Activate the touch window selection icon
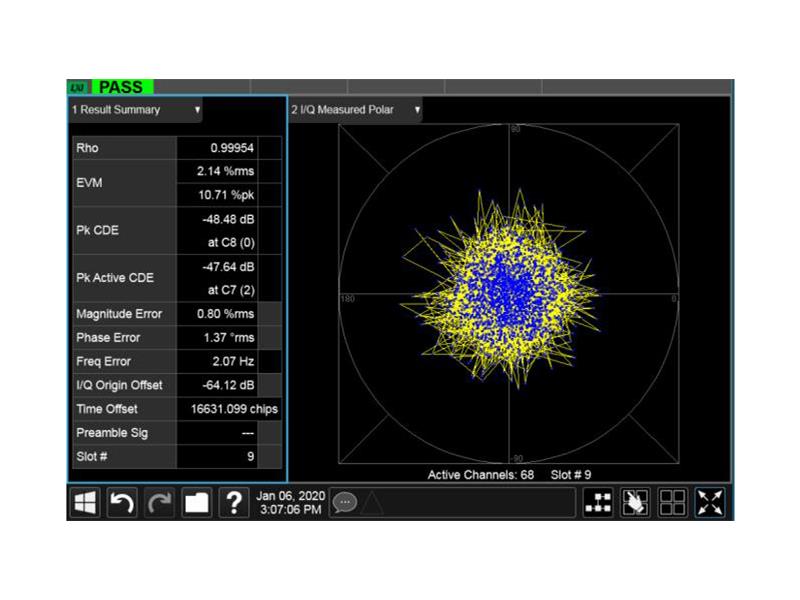Viewport: 800px width, 600px height. coord(635,503)
